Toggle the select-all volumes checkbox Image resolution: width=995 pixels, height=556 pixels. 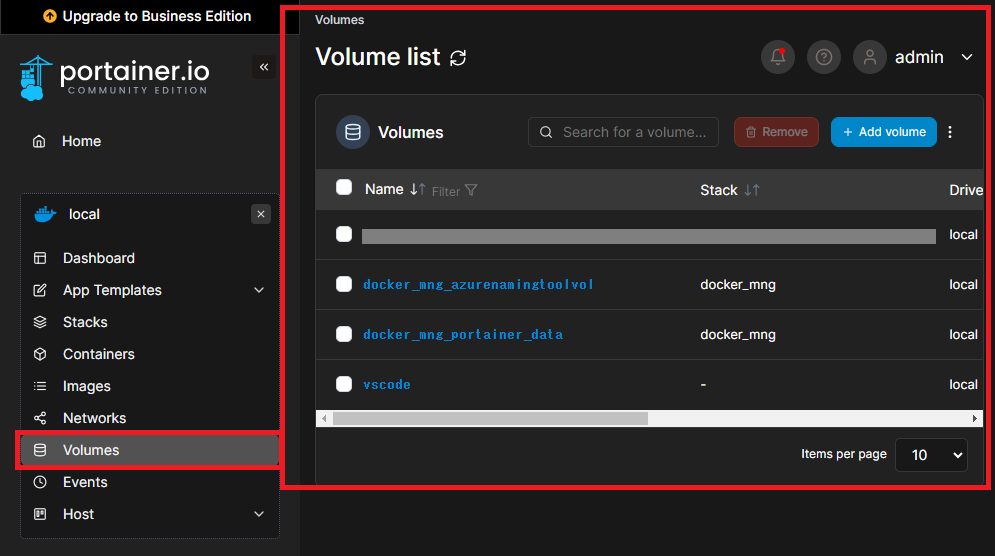point(344,187)
